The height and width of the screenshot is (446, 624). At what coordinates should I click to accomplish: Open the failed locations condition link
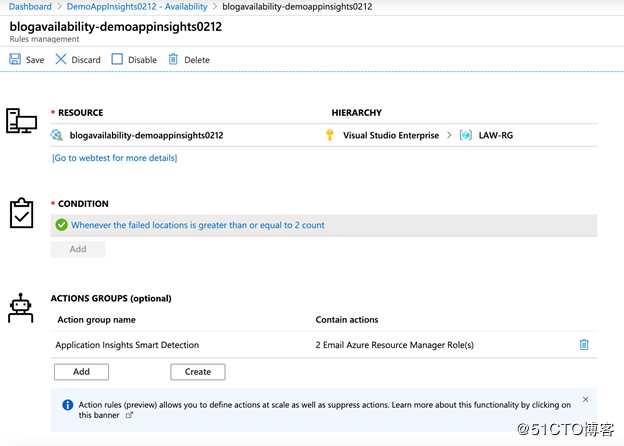[198, 225]
